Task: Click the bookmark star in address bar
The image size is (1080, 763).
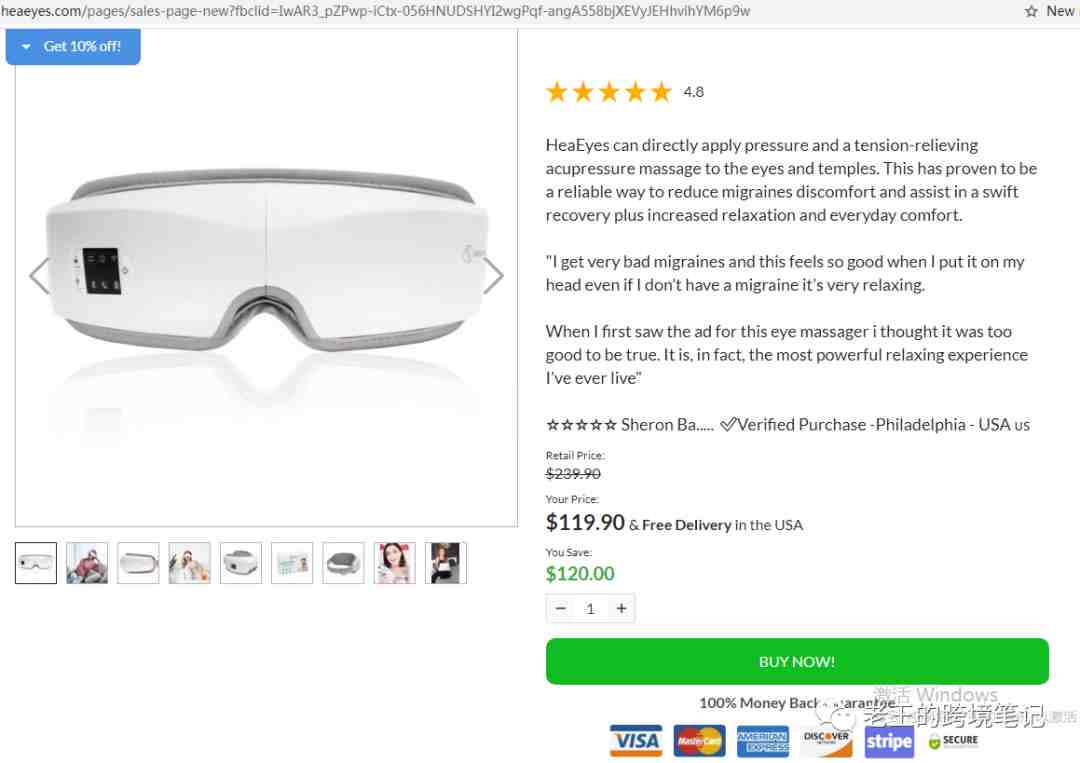Action: (1031, 11)
